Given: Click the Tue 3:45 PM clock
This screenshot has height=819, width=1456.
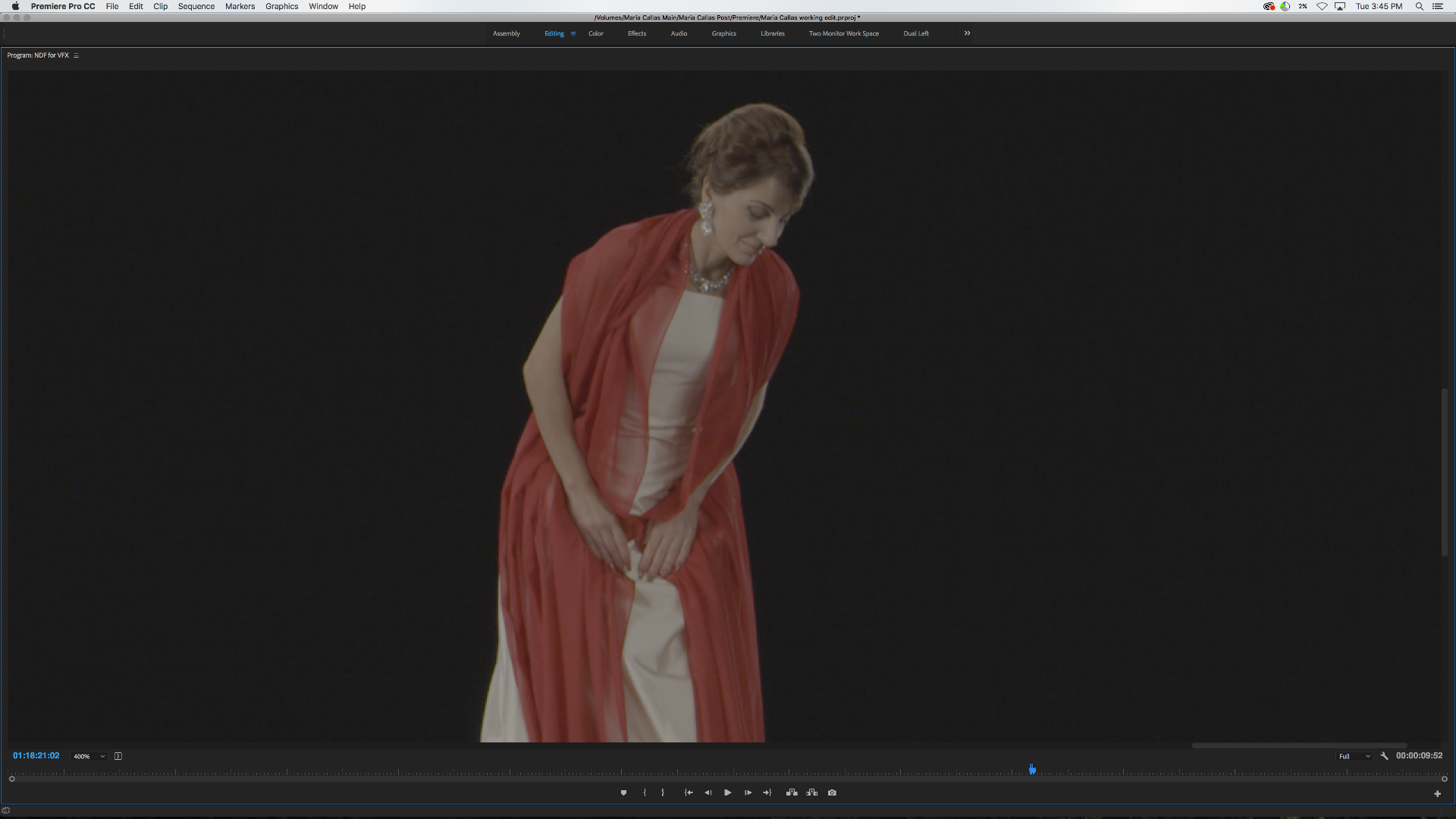Looking at the screenshot, I should coord(1379,6).
